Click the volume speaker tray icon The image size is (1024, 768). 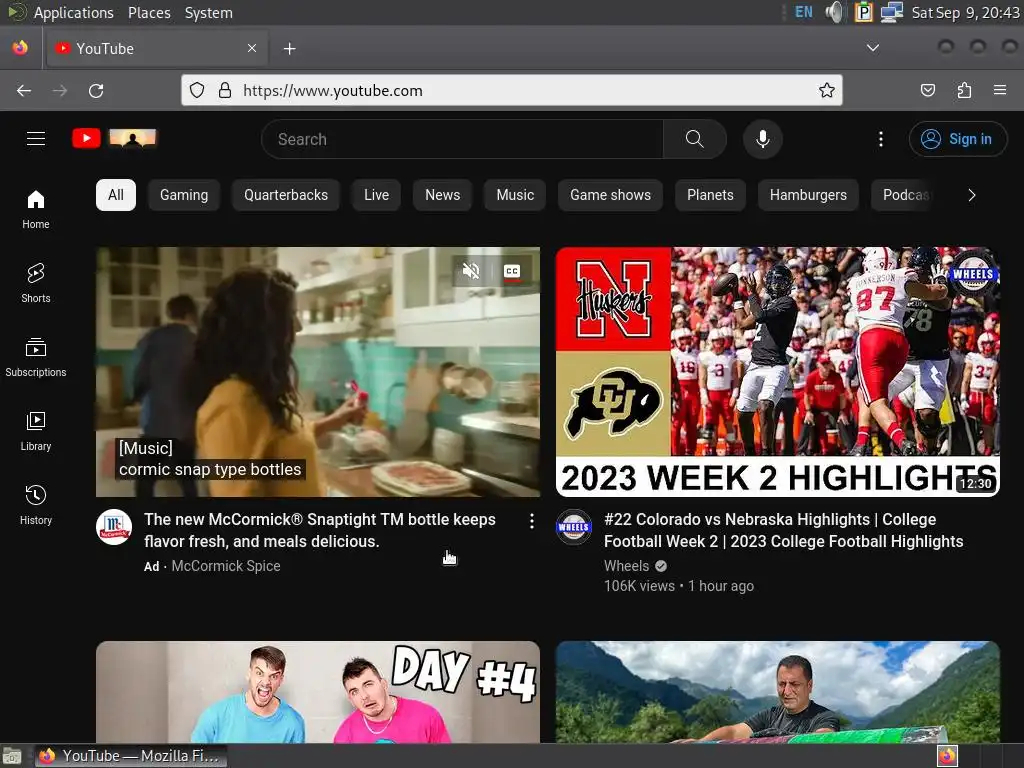point(834,12)
